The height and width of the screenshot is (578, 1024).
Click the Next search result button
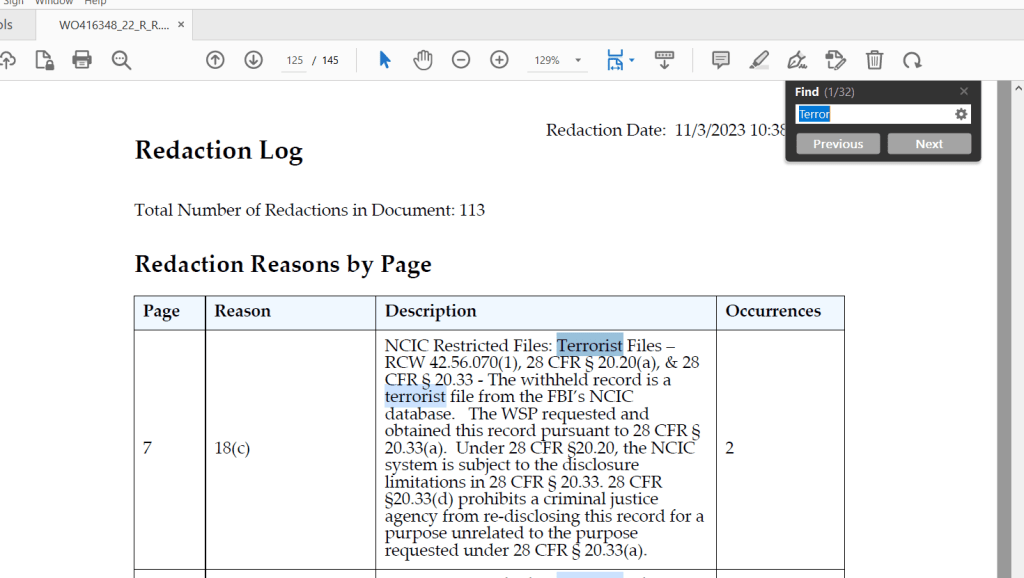(x=929, y=144)
